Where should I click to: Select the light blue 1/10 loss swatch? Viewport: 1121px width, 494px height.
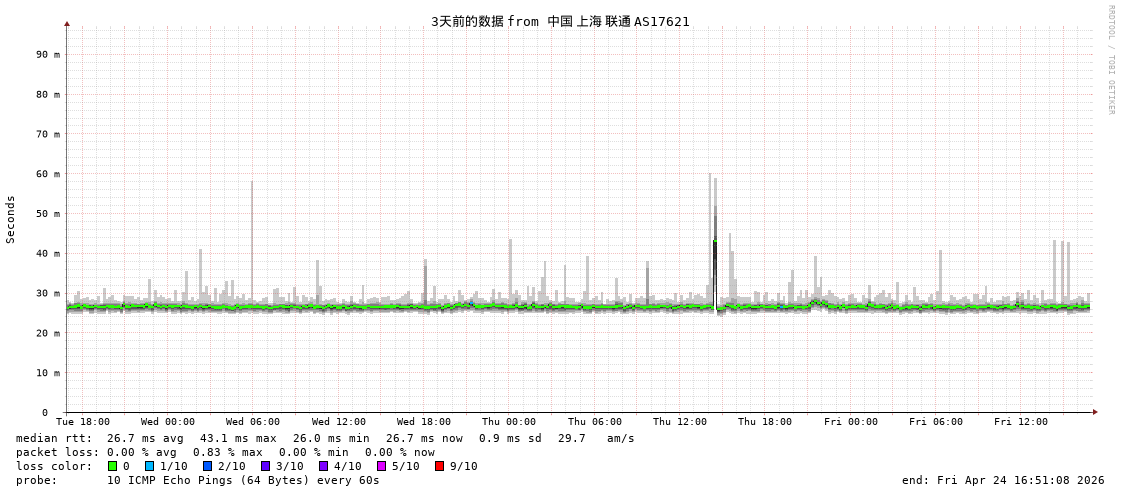(149, 466)
